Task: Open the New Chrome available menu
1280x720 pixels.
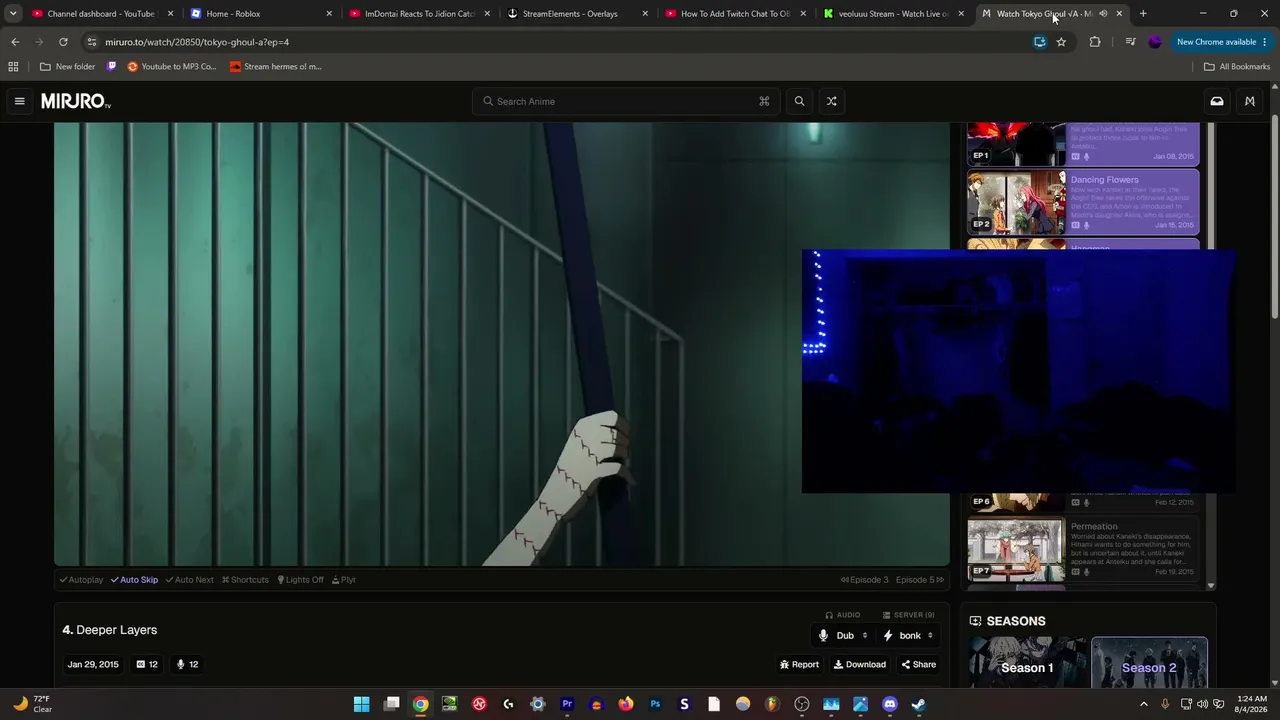Action: click(x=1222, y=42)
